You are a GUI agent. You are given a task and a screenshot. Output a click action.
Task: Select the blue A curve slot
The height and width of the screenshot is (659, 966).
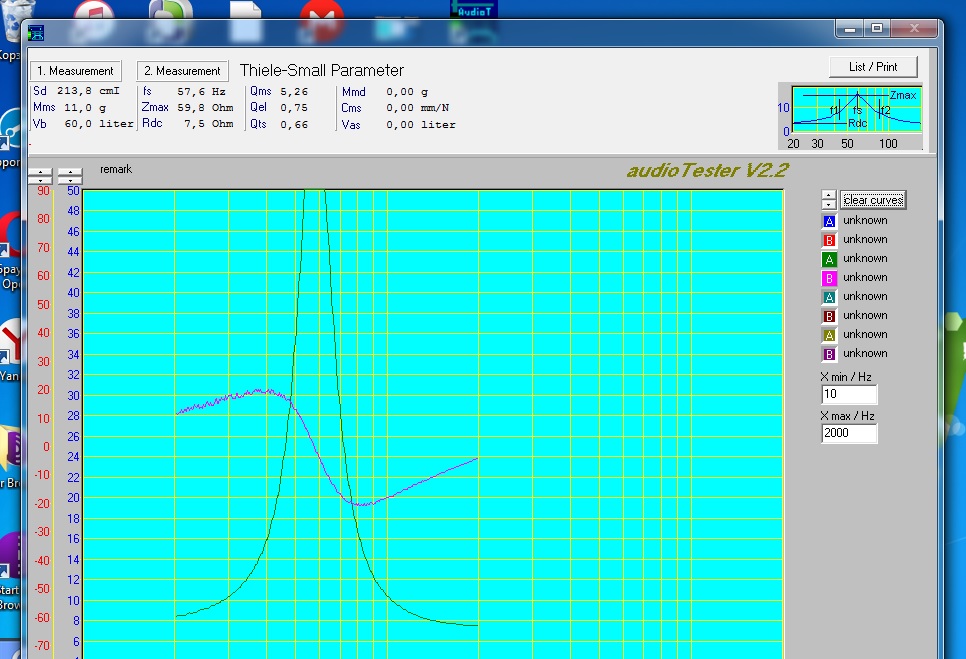(x=829, y=221)
